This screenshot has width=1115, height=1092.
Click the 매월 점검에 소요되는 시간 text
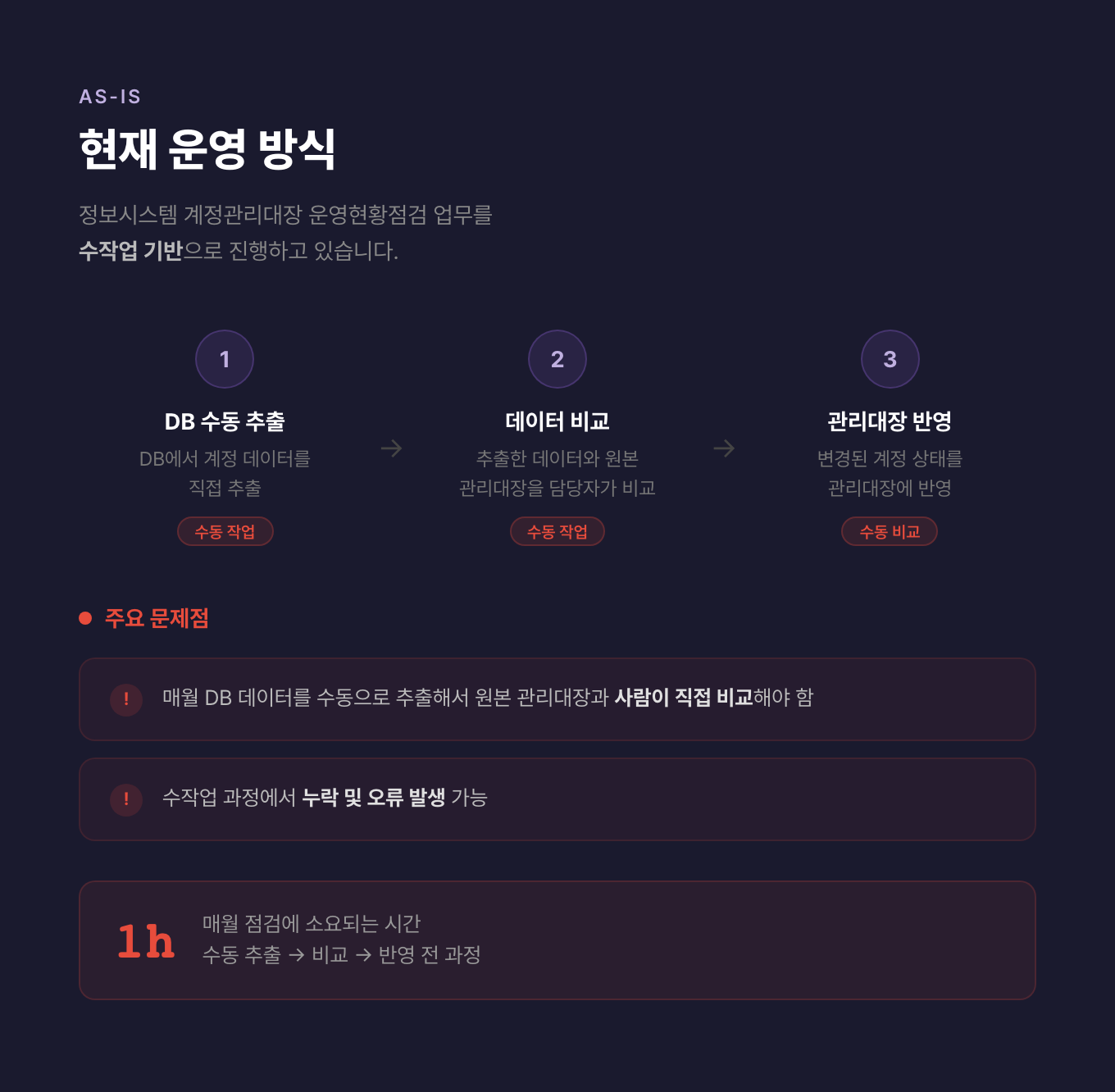click(x=312, y=924)
